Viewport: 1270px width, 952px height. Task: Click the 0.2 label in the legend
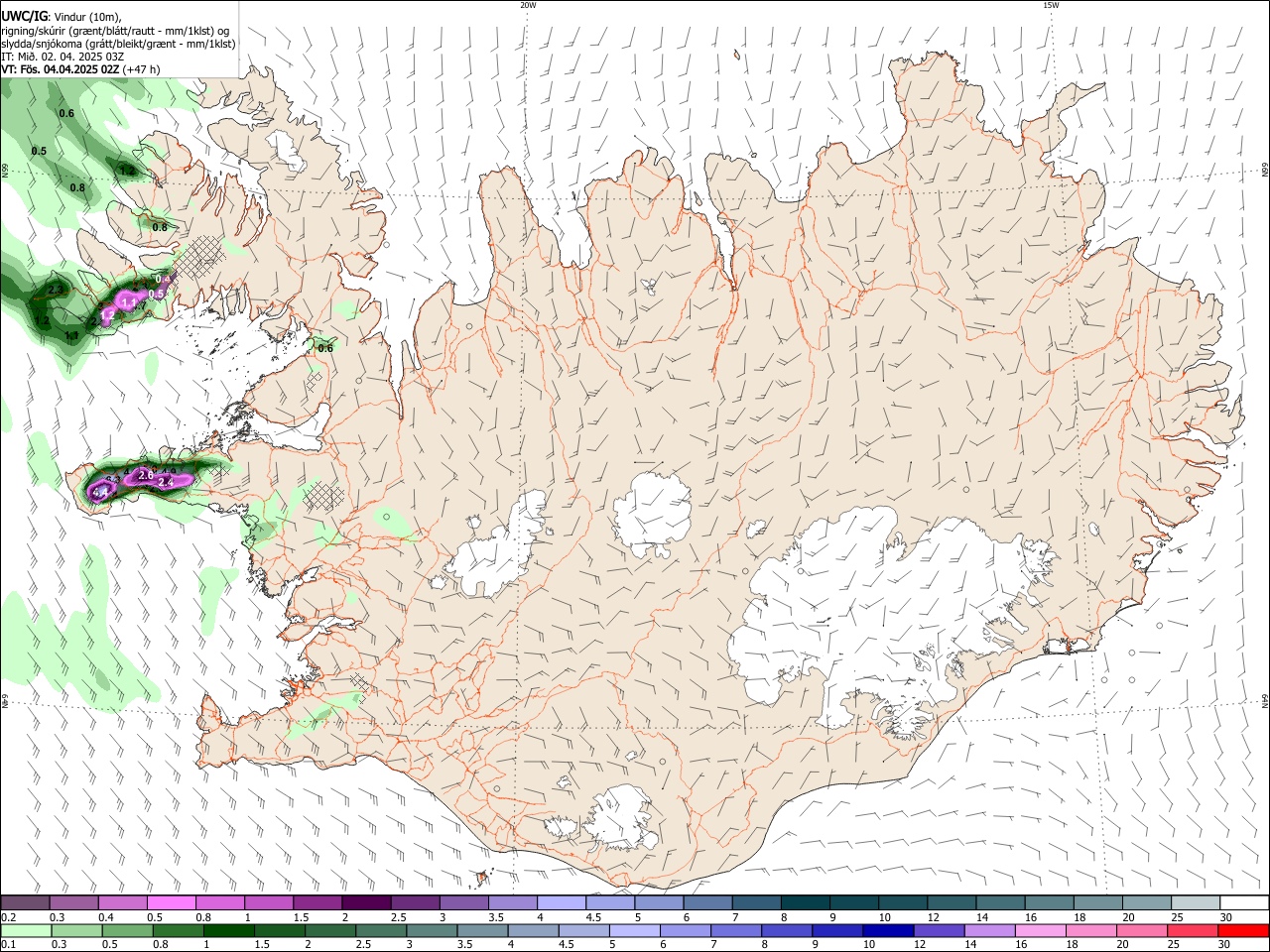(x=7, y=916)
